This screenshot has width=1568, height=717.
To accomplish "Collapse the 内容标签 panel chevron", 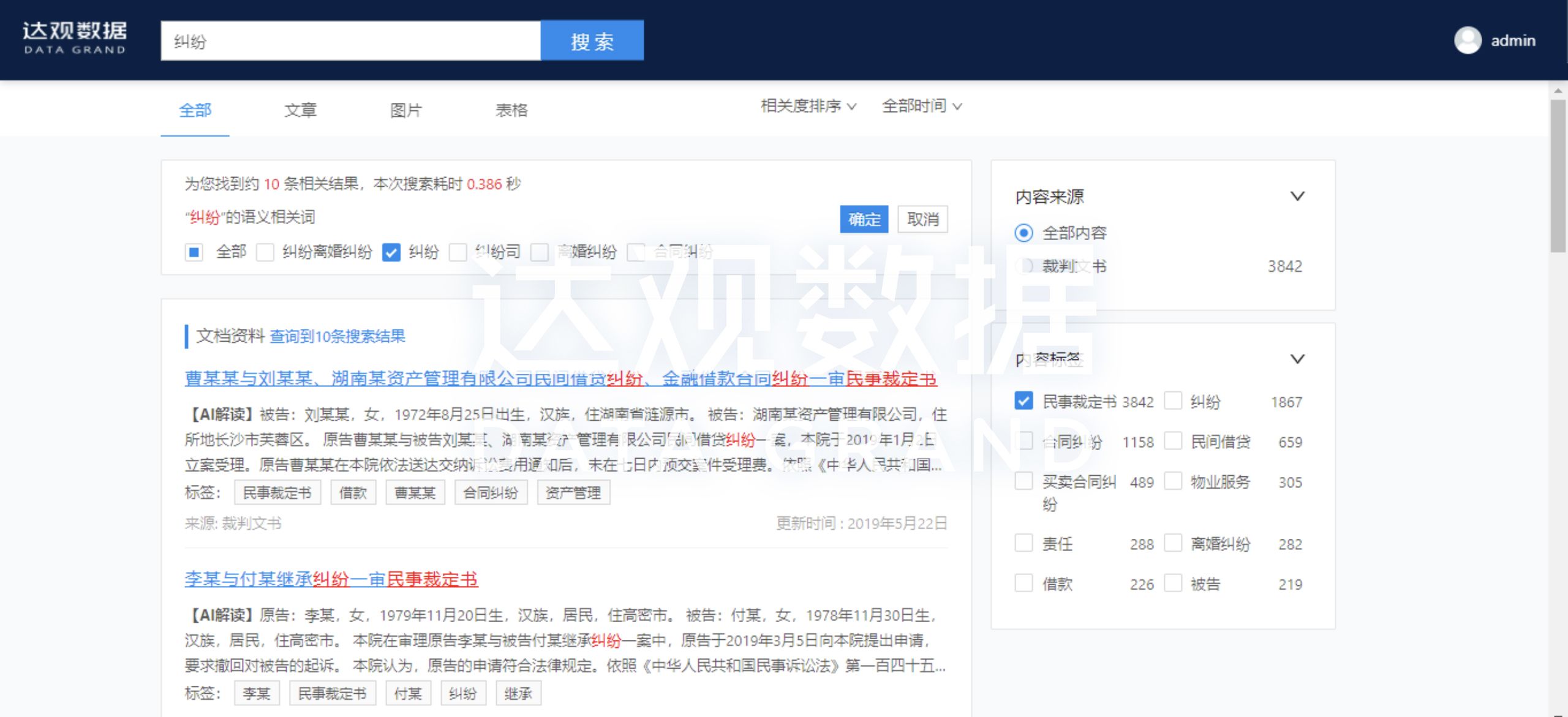I will click(x=1297, y=359).
